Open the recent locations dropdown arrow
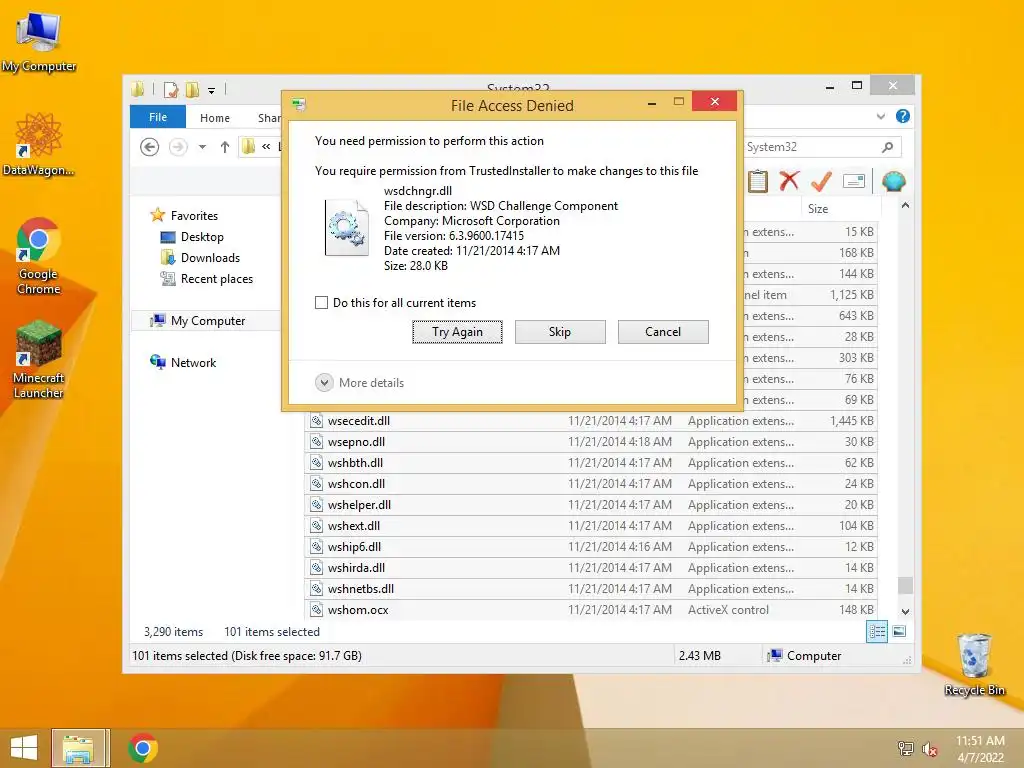The image size is (1024, 768). click(202, 147)
